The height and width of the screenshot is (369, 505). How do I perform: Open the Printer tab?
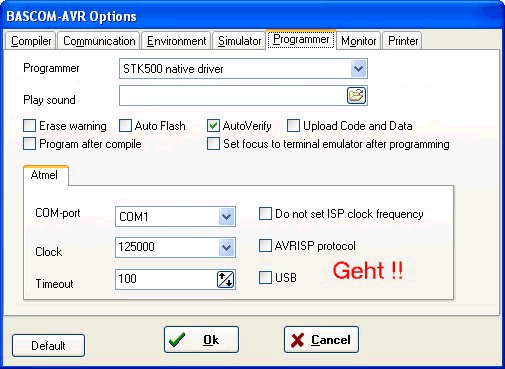[x=403, y=41]
